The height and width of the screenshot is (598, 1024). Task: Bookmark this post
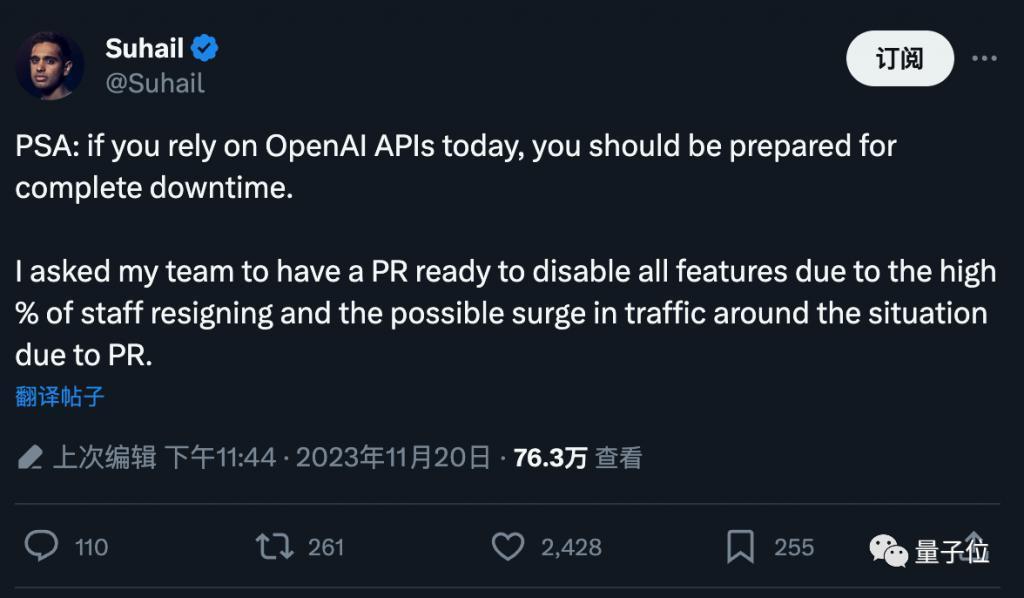pyautogui.click(x=744, y=547)
